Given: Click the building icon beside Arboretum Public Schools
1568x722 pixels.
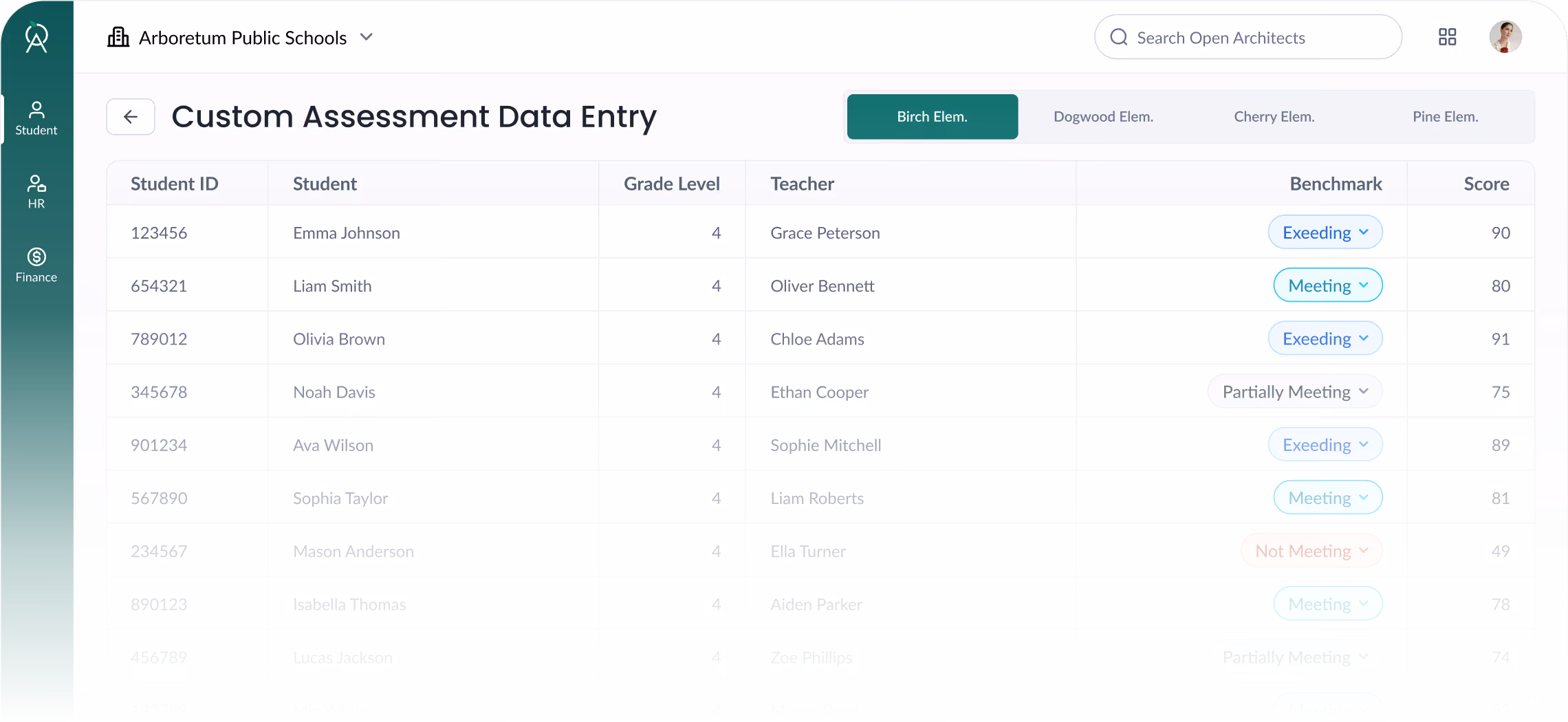Looking at the screenshot, I should click(118, 37).
